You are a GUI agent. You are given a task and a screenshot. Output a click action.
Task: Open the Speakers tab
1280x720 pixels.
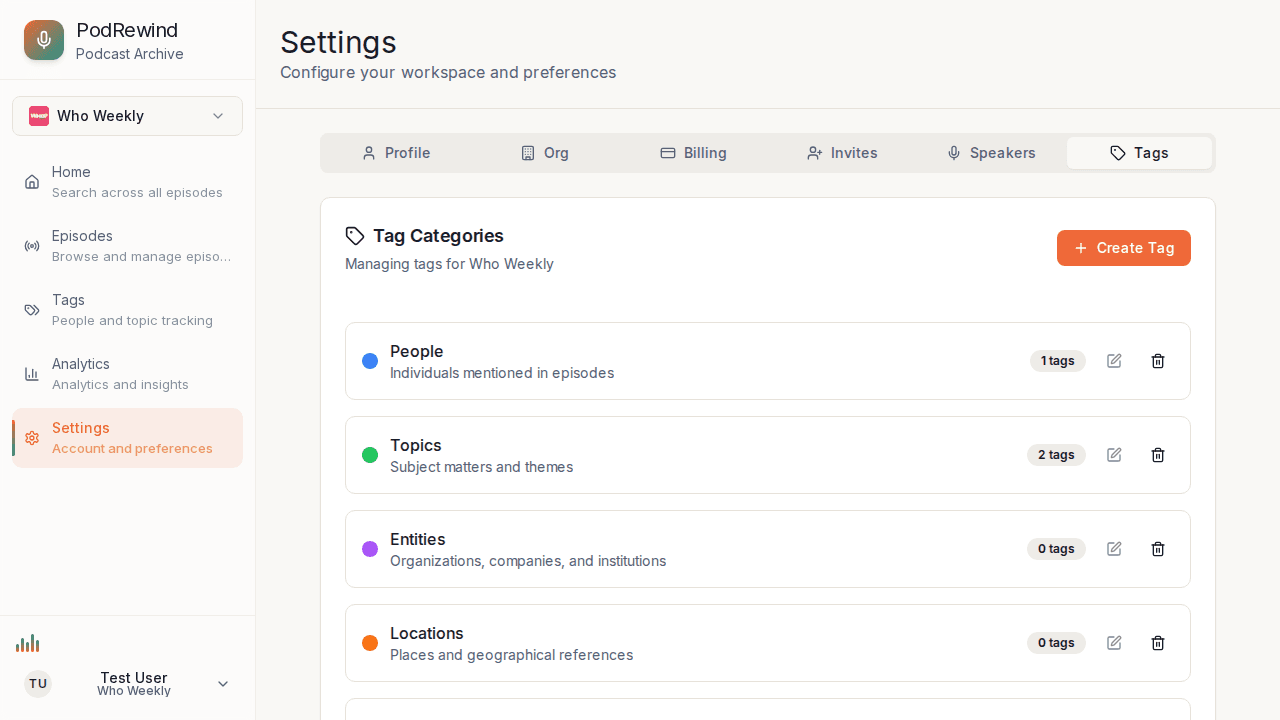coord(991,153)
